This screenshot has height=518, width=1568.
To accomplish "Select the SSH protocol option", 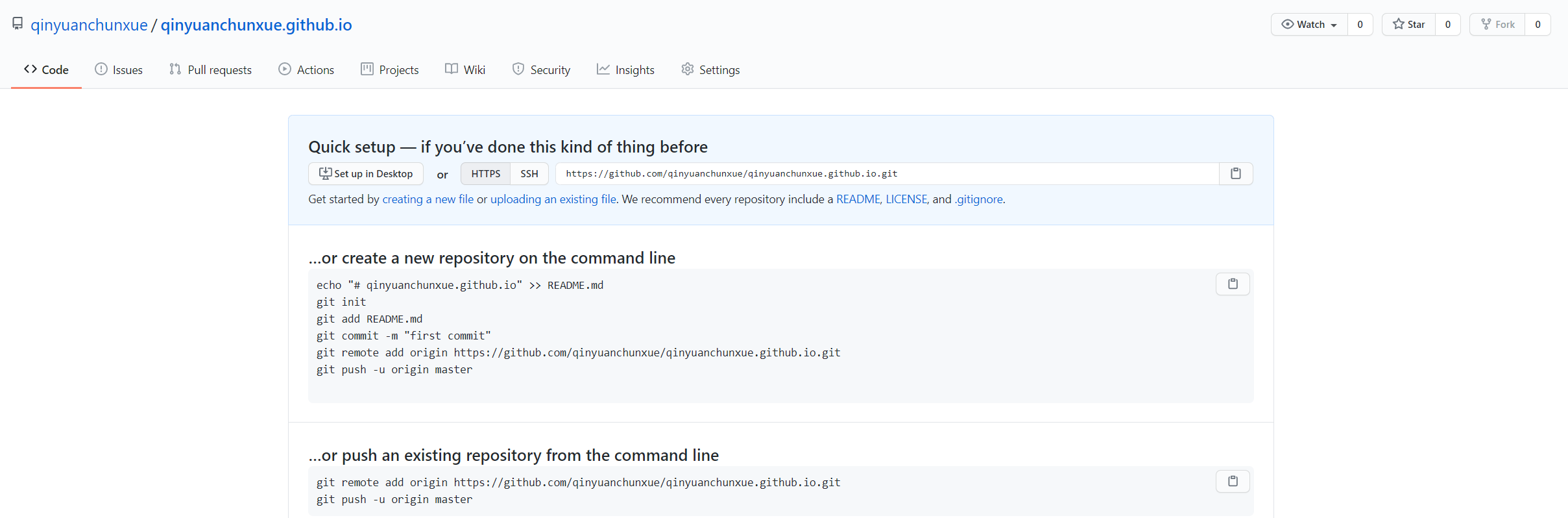I will pos(529,173).
